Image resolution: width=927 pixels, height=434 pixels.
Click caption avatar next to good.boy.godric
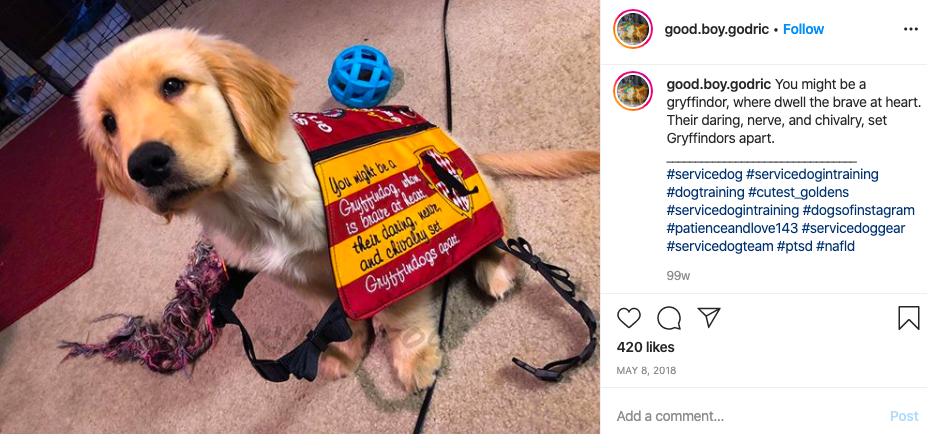[x=633, y=91]
